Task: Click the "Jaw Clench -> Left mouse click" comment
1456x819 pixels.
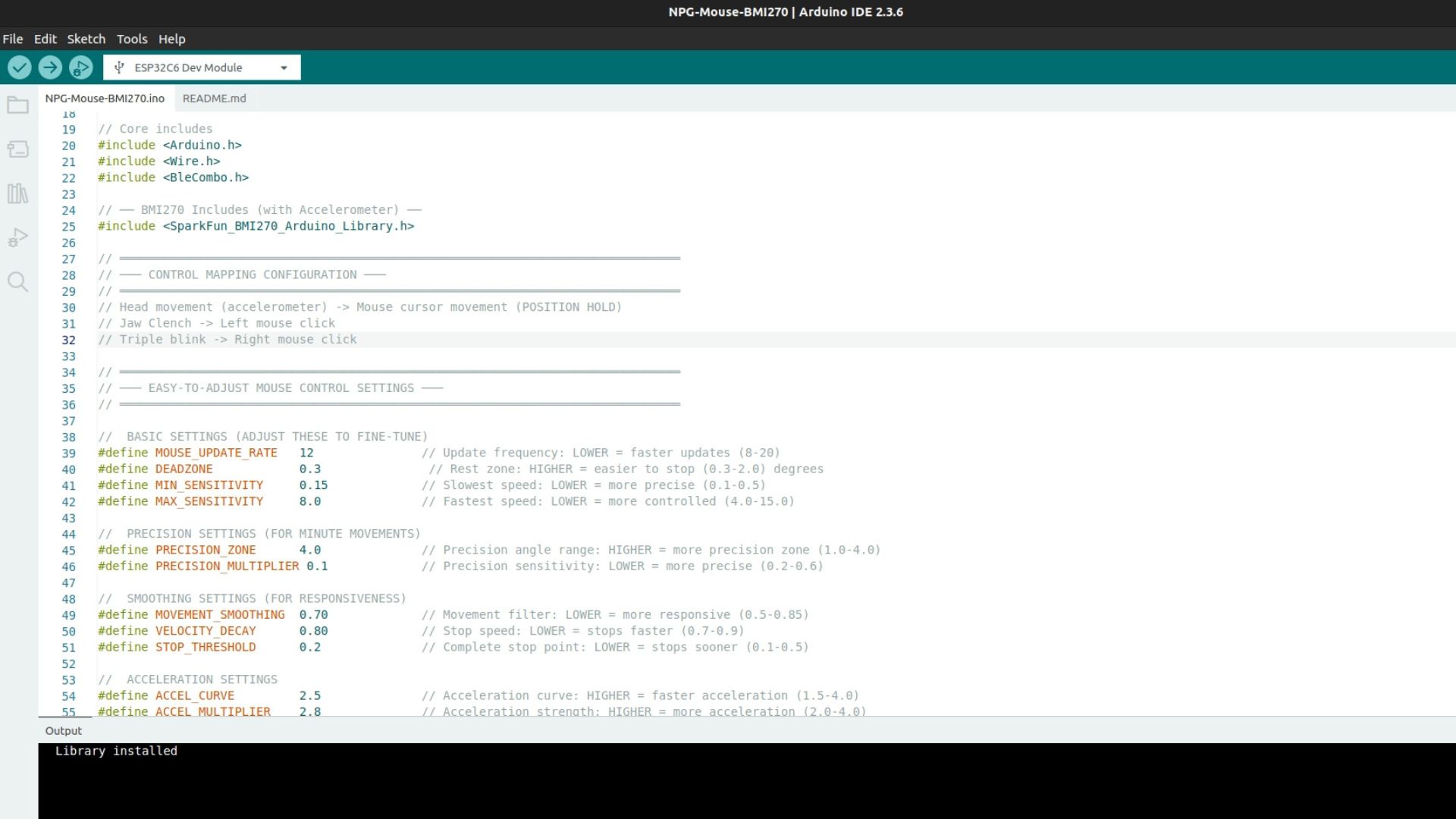Action: tap(217, 323)
